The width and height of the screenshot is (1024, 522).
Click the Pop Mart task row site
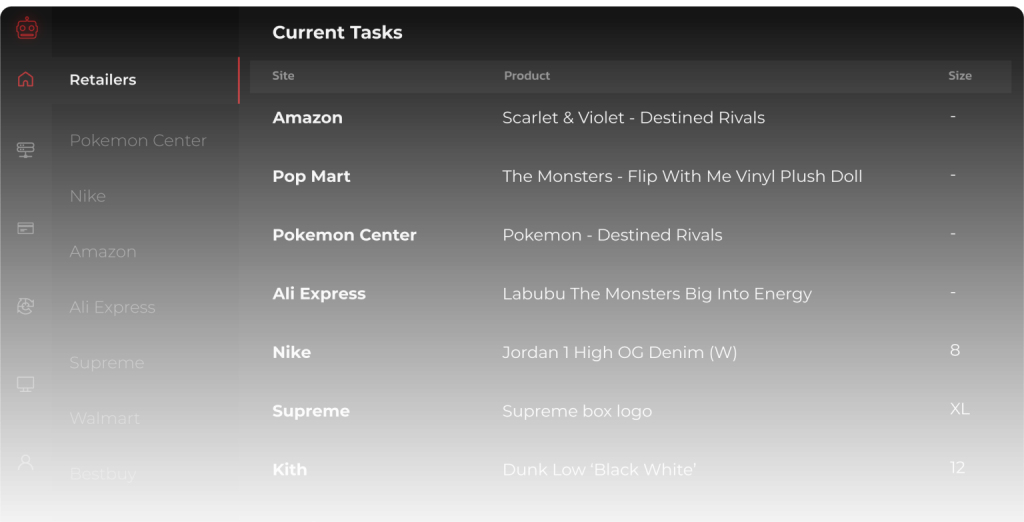click(x=311, y=176)
